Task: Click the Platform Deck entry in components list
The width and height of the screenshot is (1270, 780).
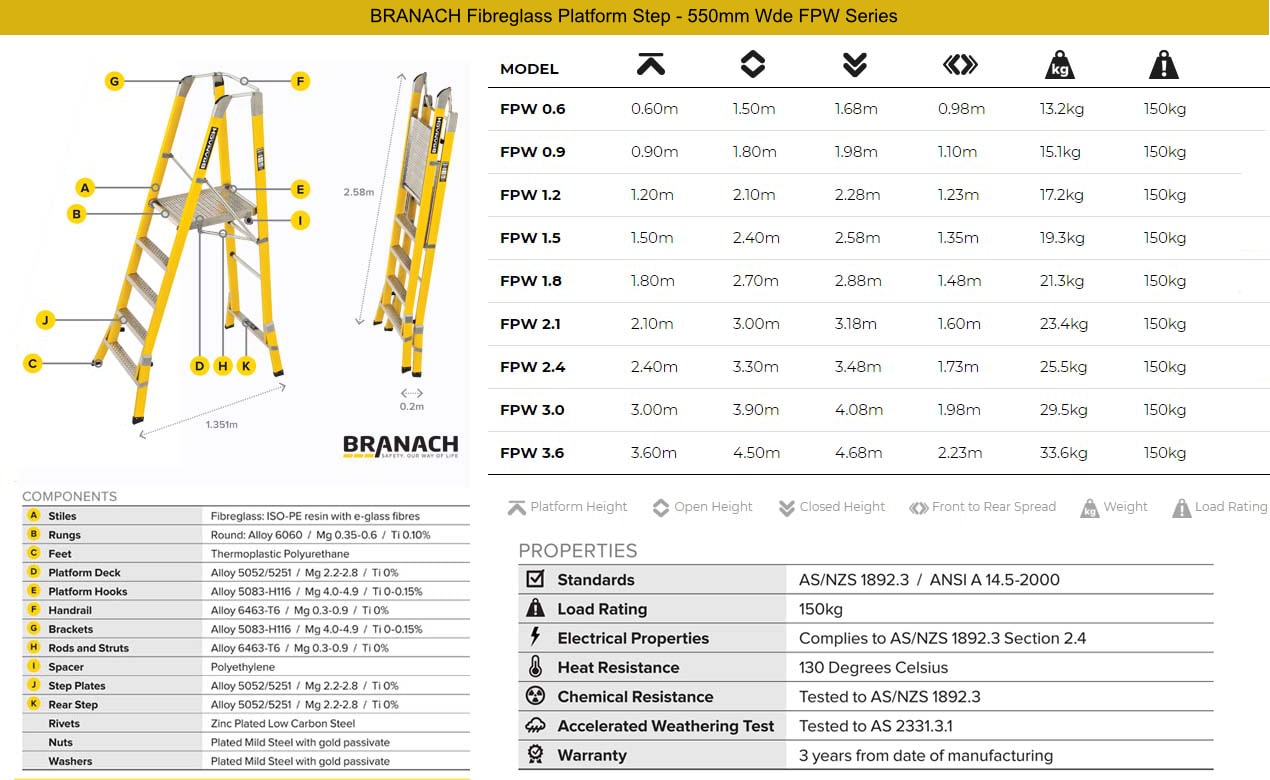Action: pyautogui.click(x=85, y=573)
